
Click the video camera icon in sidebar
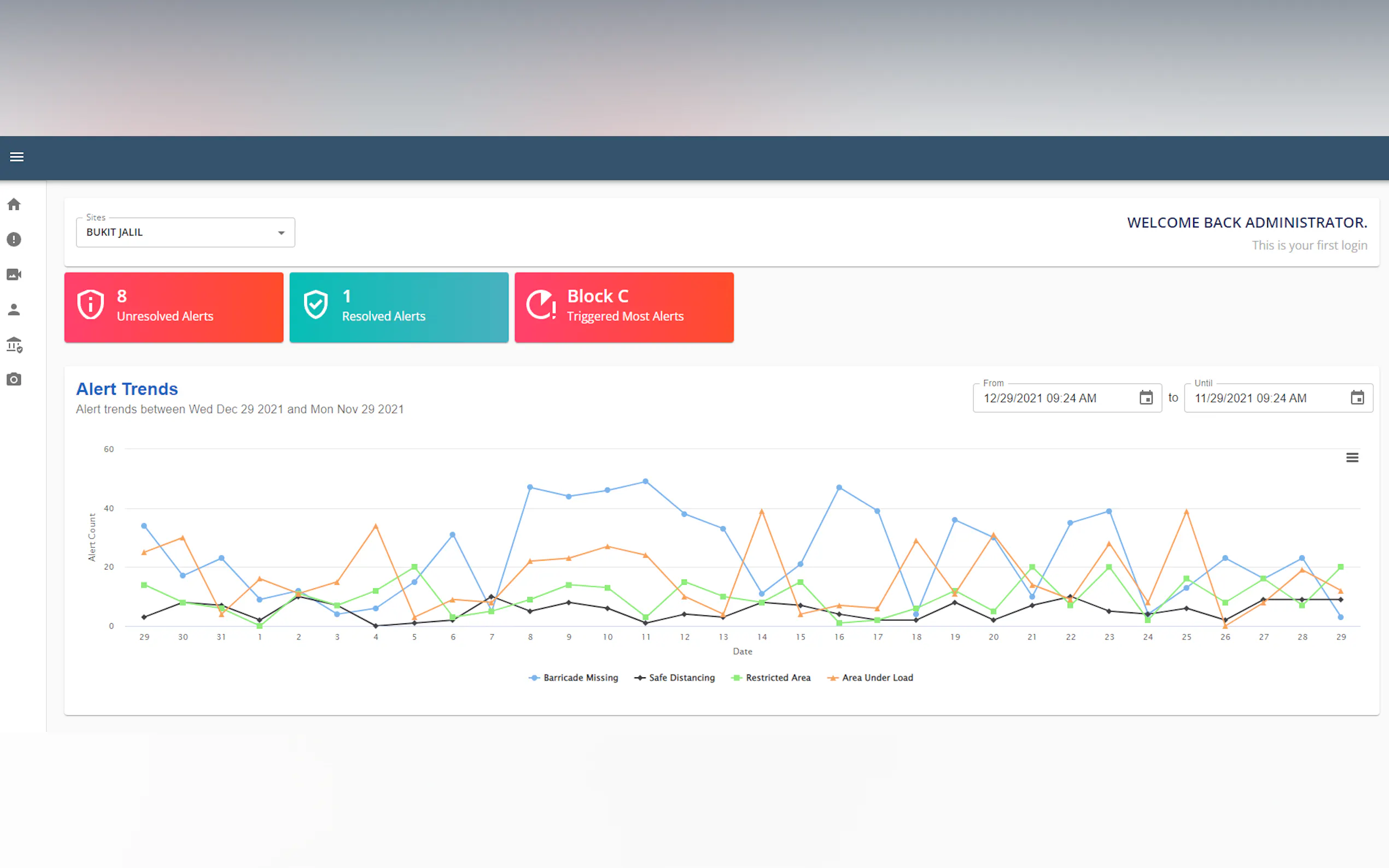tap(14, 274)
